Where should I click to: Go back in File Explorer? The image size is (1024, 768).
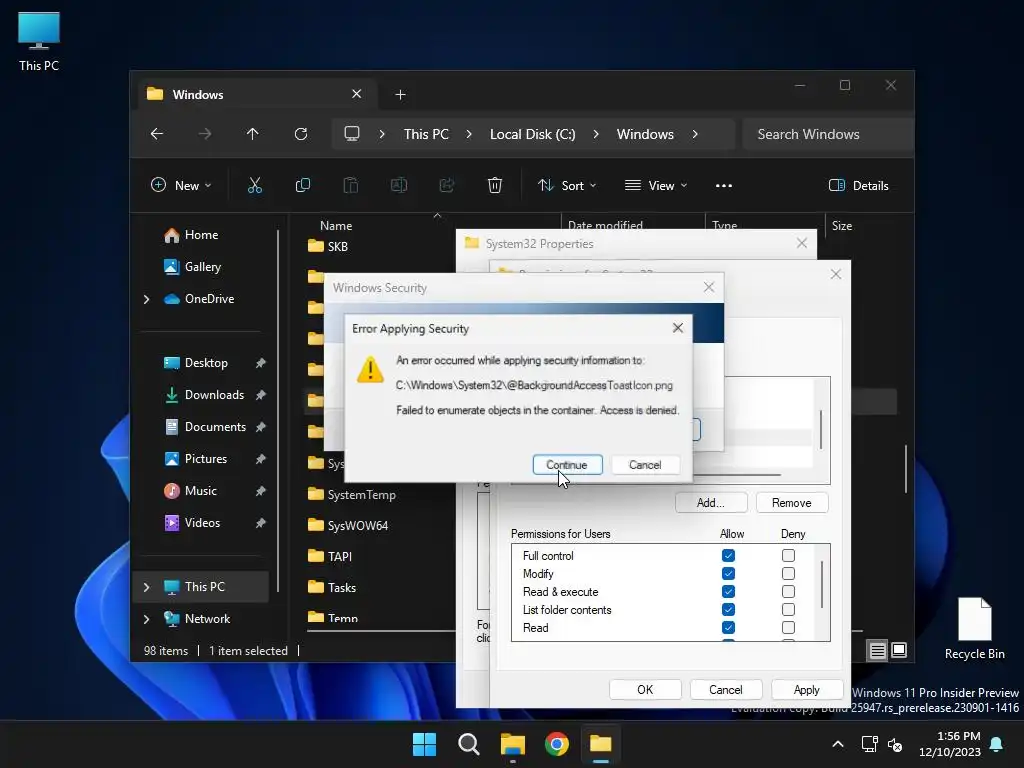(157, 134)
